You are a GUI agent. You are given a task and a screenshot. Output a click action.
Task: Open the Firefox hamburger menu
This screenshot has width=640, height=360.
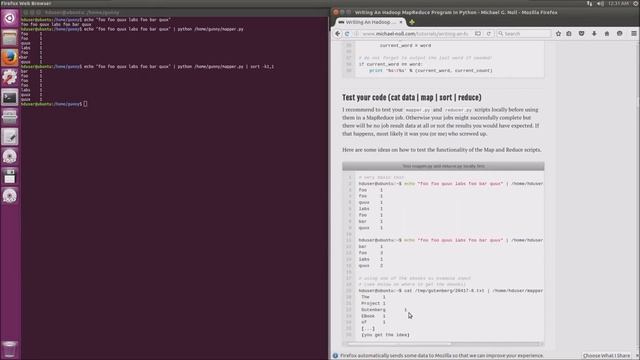(633, 34)
